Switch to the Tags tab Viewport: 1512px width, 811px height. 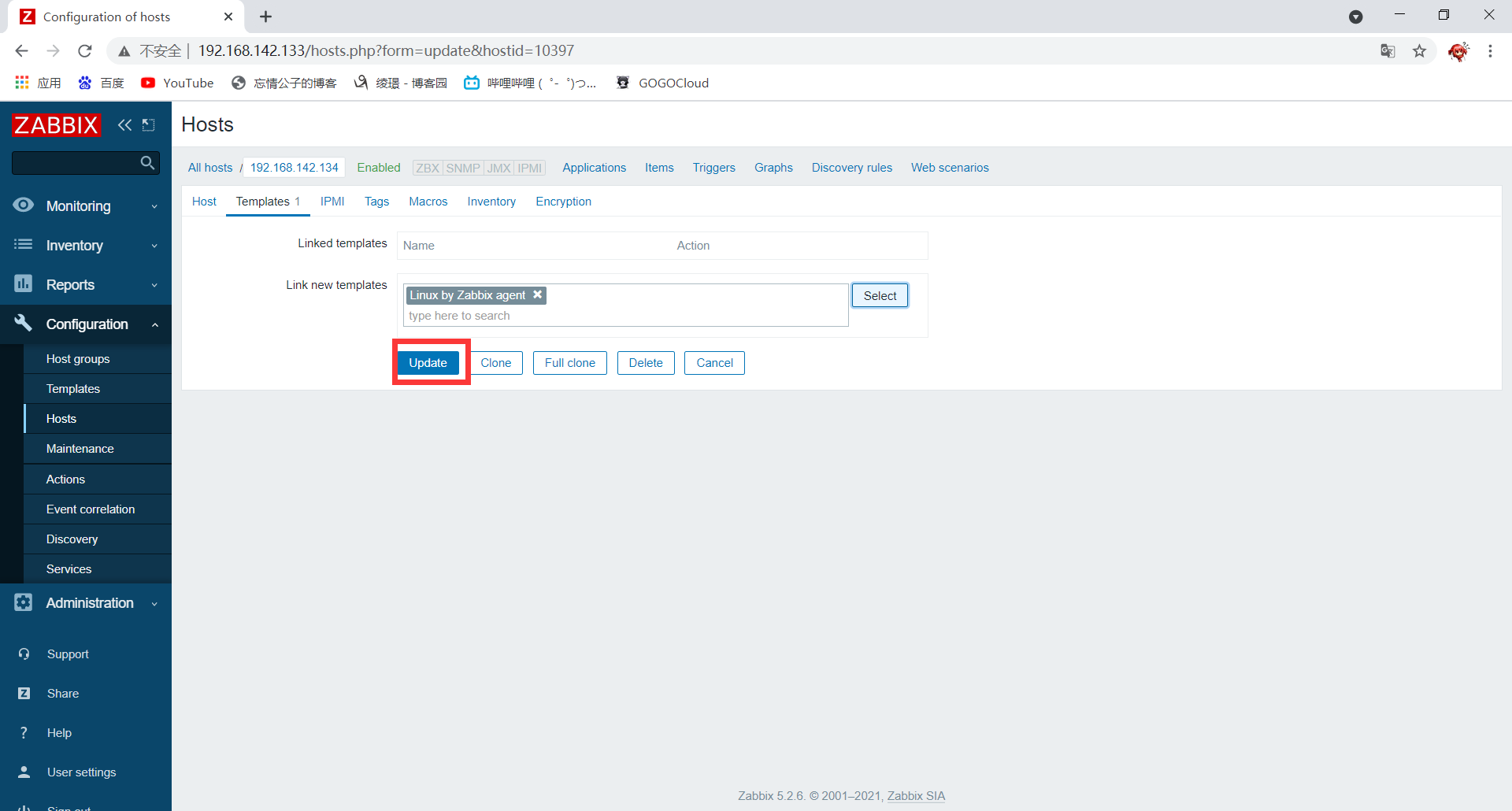(x=376, y=202)
